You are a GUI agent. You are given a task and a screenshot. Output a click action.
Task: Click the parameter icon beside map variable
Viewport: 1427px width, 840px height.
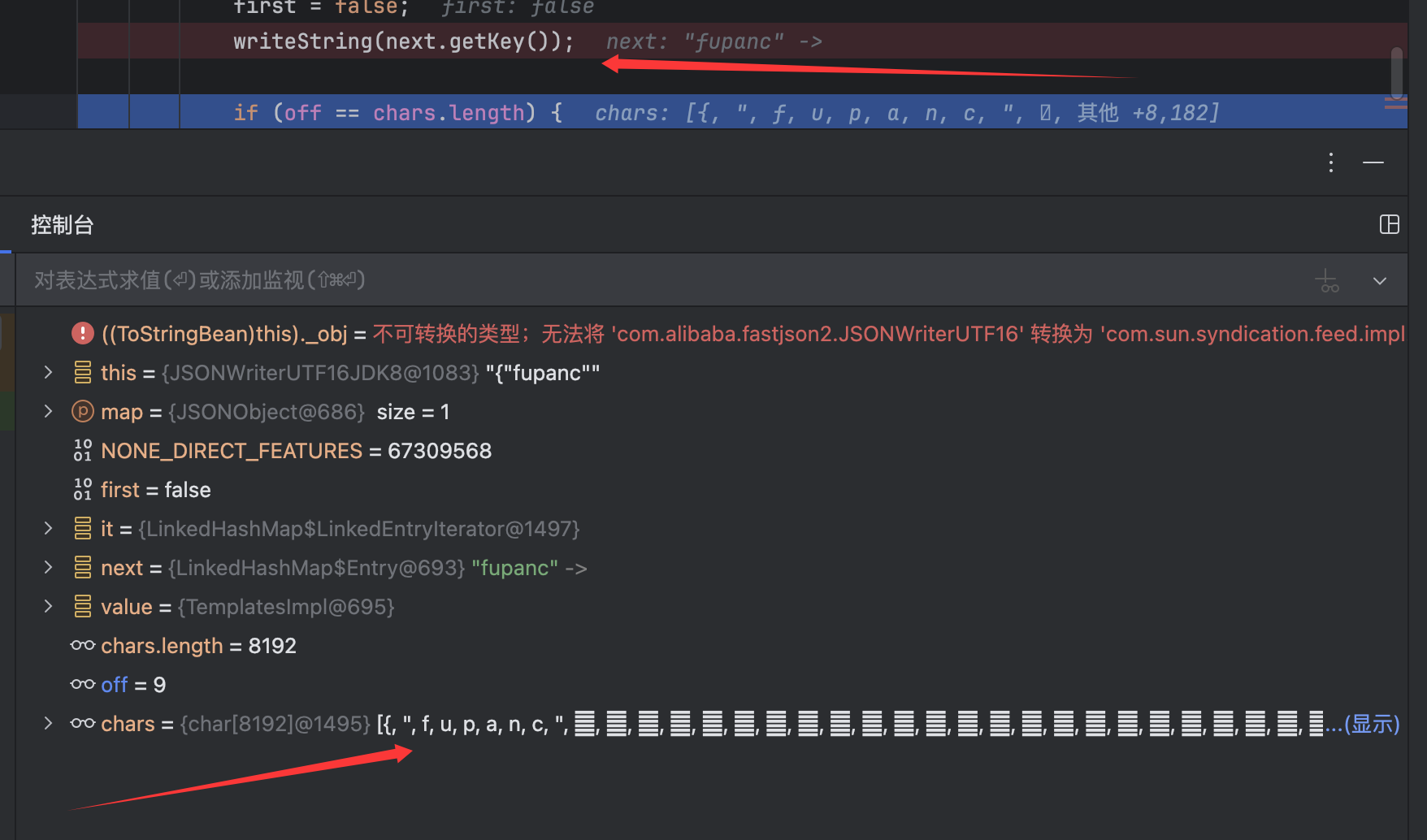tap(82, 412)
